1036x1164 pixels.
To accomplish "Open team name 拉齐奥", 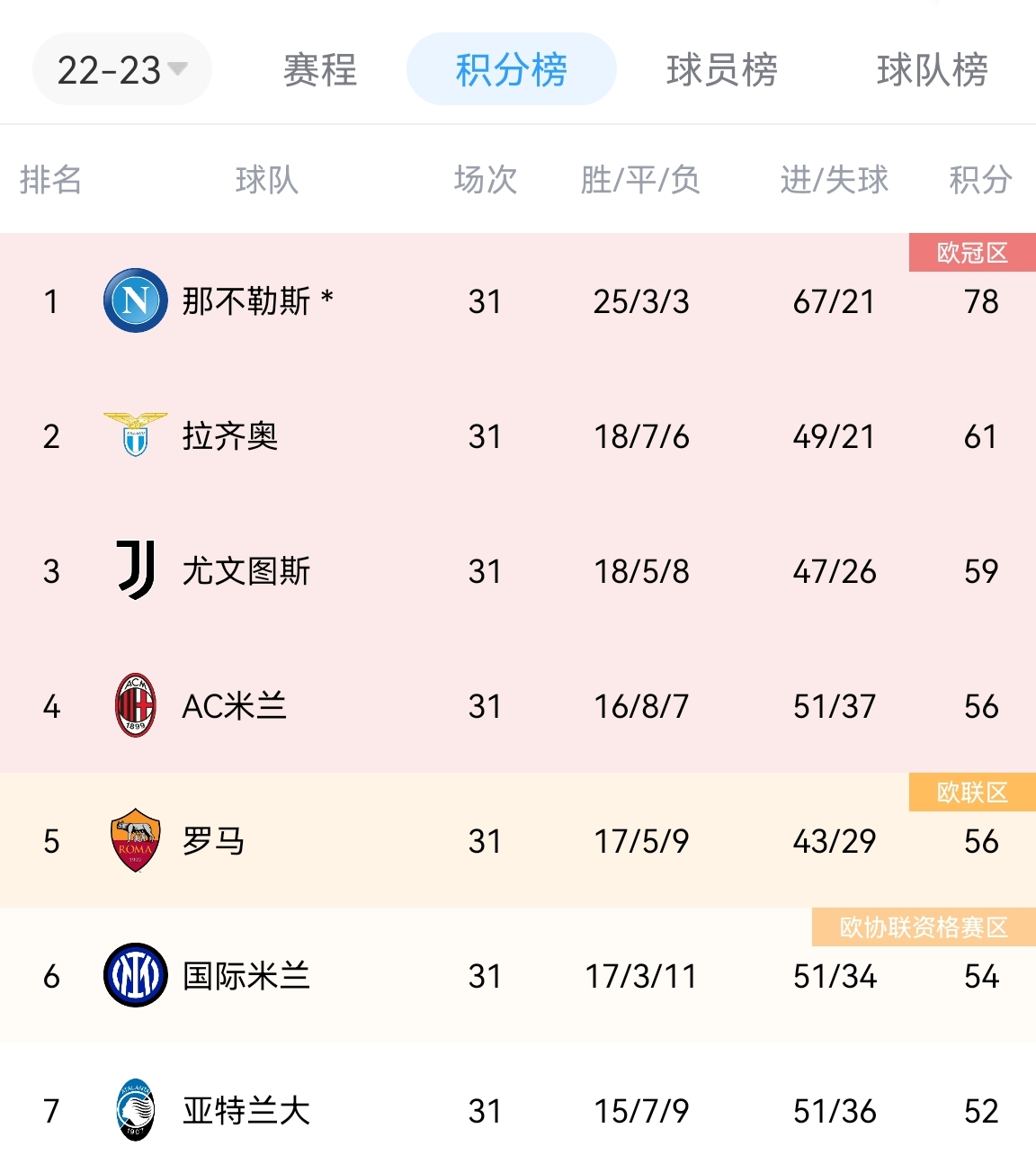I will (230, 435).
